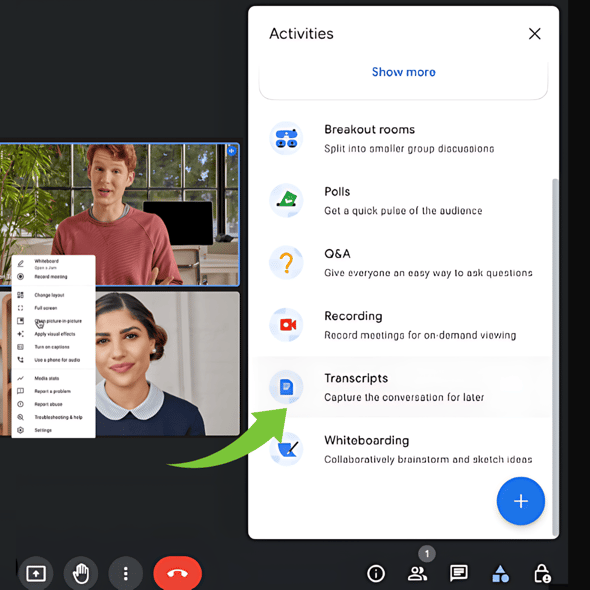Open the Polls activity
The height and width of the screenshot is (590, 590).
point(403,201)
